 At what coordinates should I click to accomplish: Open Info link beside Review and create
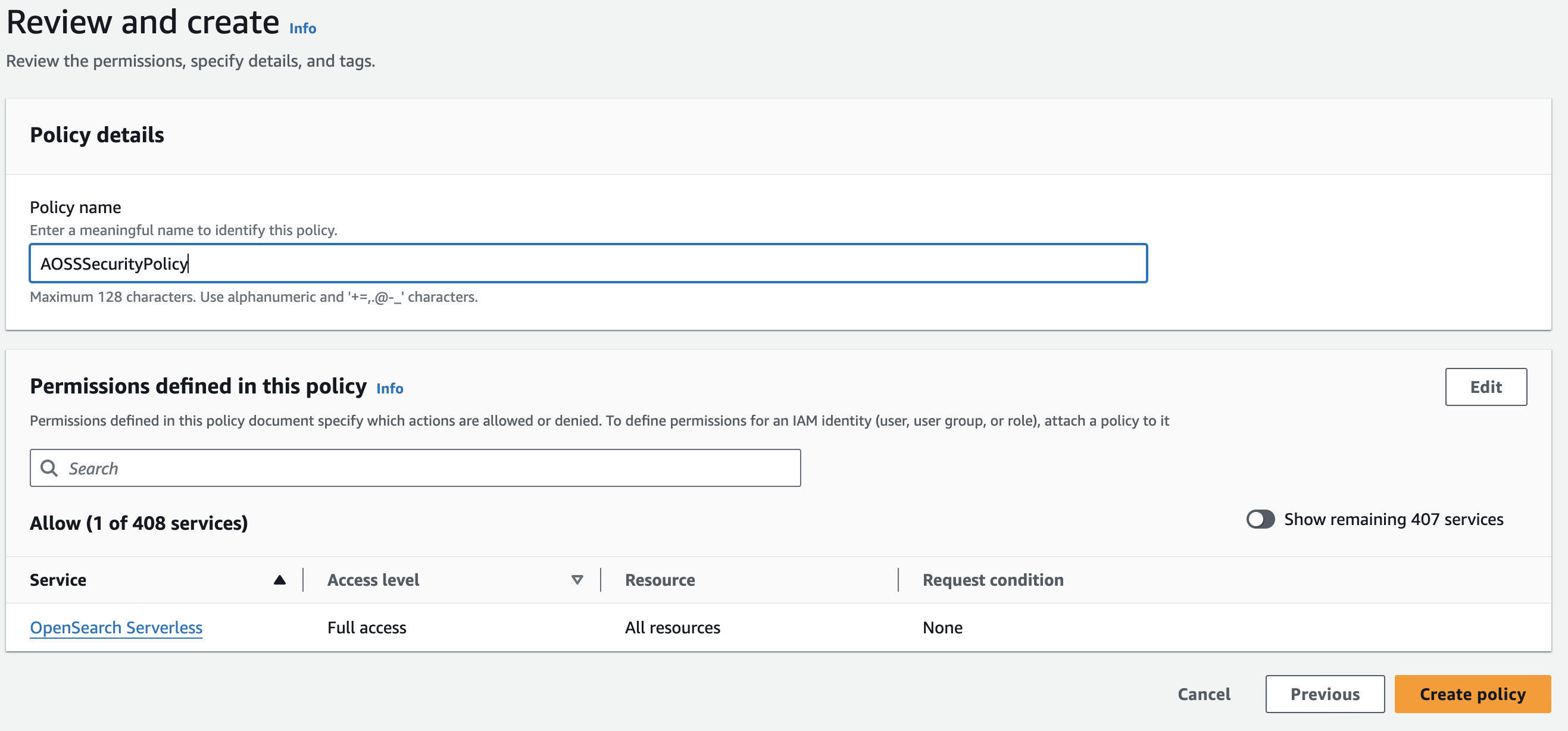click(302, 29)
